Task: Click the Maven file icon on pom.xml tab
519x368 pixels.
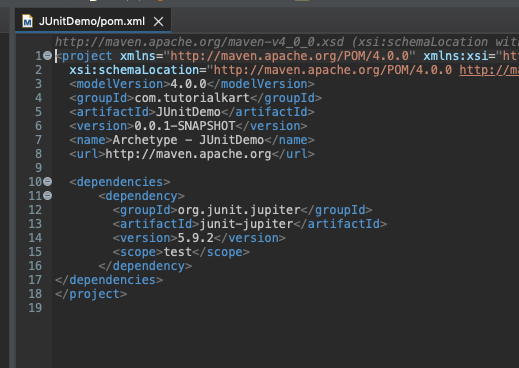Action: pyautogui.click(x=27, y=22)
